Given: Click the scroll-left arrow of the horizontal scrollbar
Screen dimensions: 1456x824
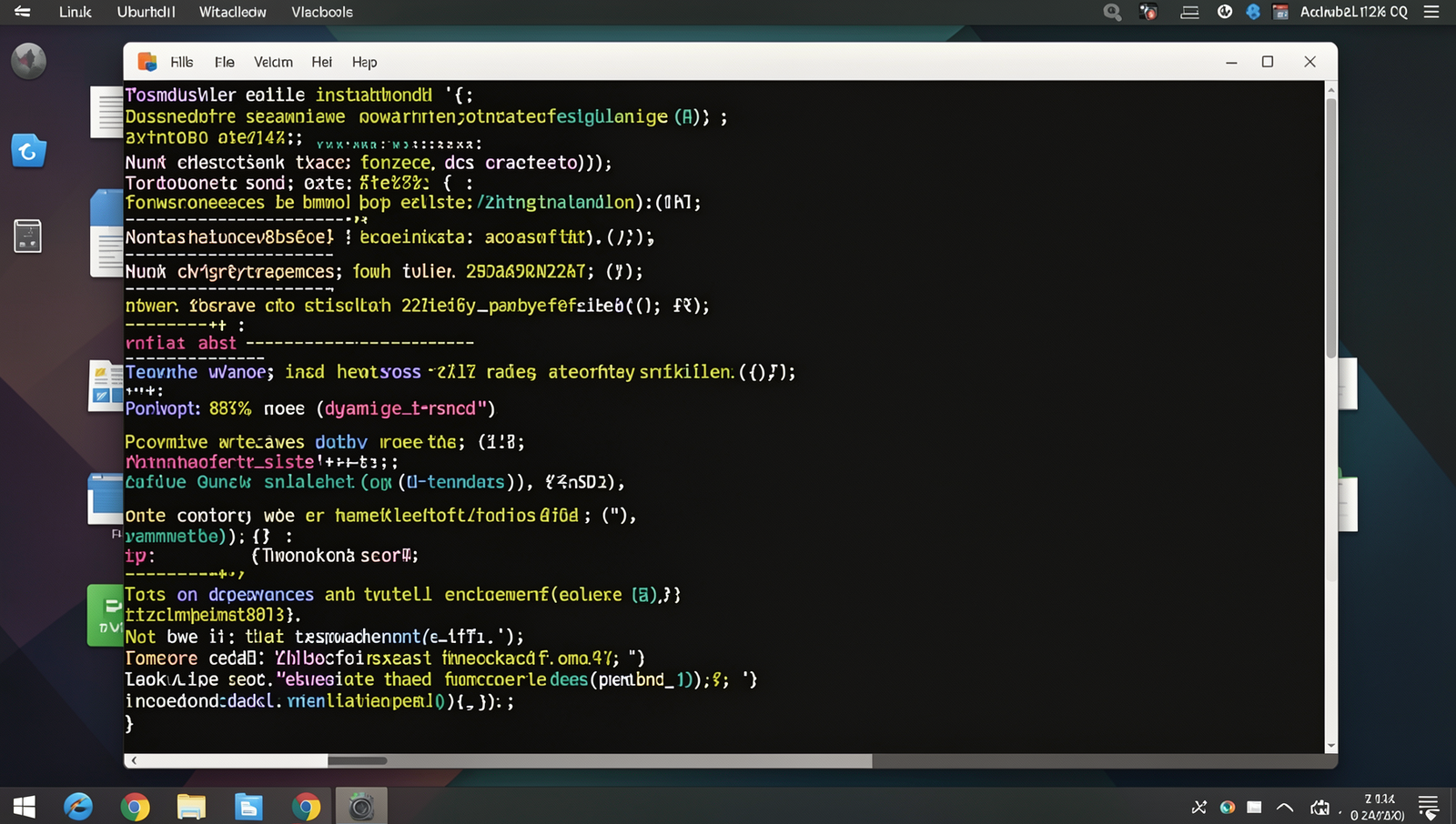Looking at the screenshot, I should [x=134, y=760].
